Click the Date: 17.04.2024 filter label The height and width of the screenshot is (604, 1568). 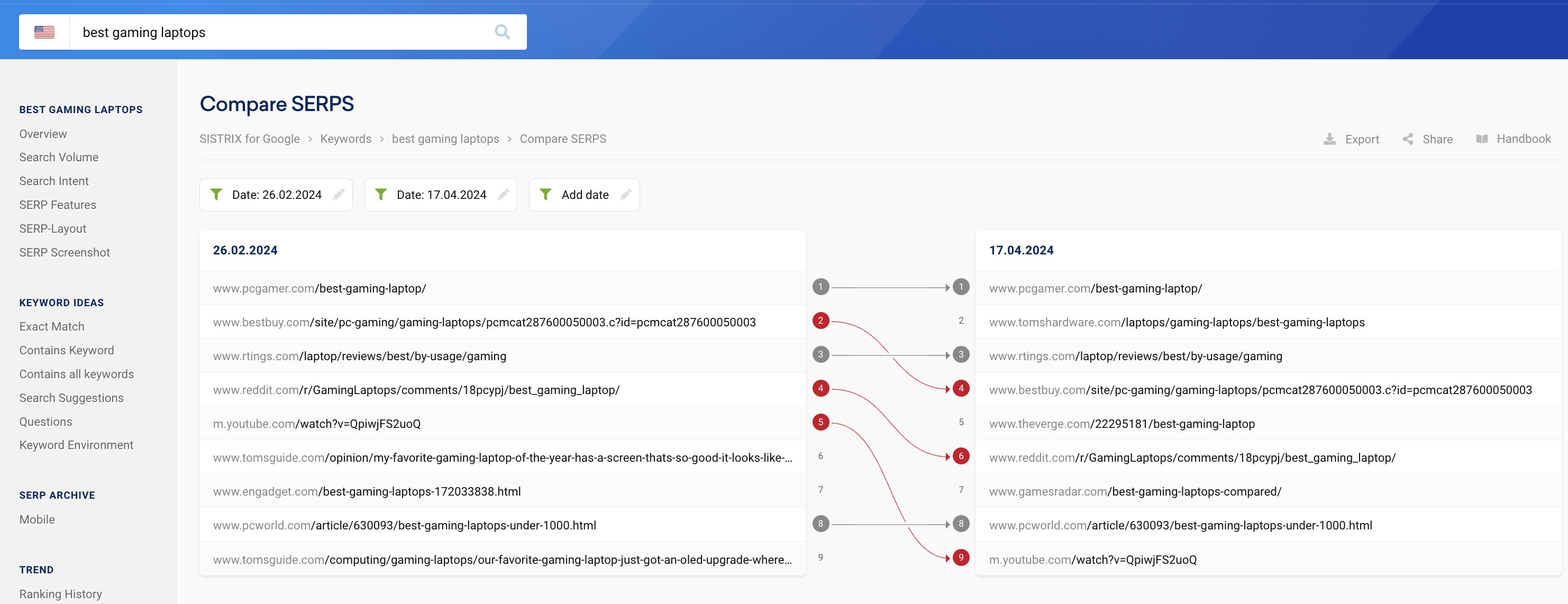[442, 195]
